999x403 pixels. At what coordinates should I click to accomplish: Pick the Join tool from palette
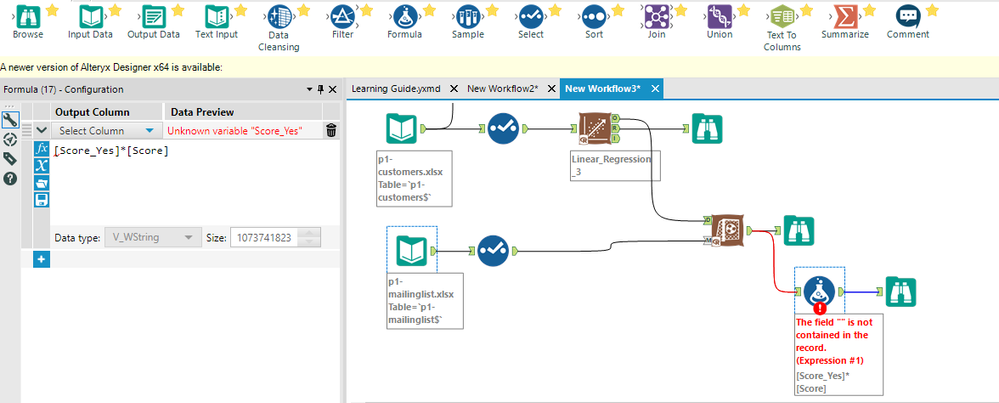(x=656, y=15)
